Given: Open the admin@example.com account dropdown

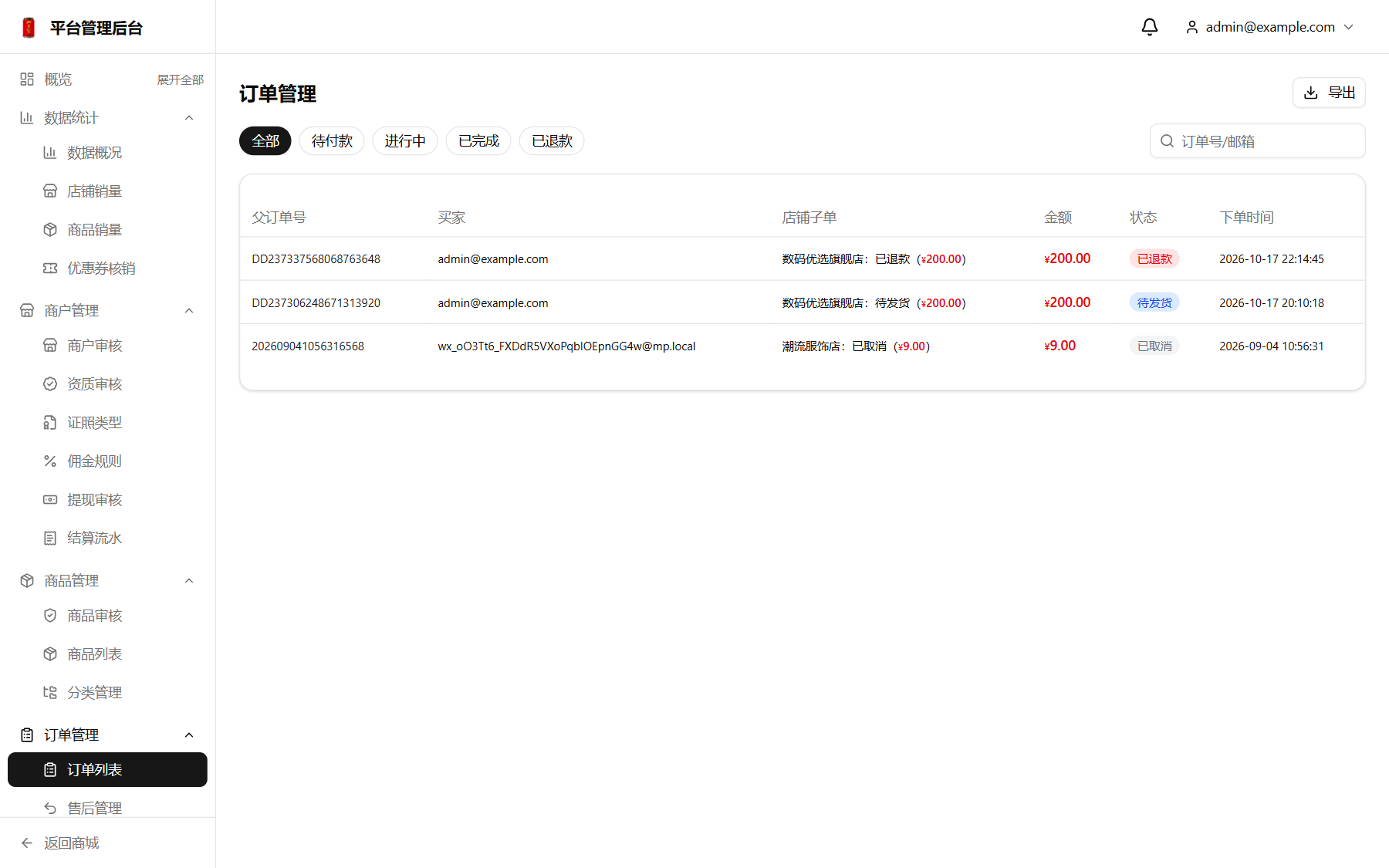Looking at the screenshot, I should [x=1270, y=27].
